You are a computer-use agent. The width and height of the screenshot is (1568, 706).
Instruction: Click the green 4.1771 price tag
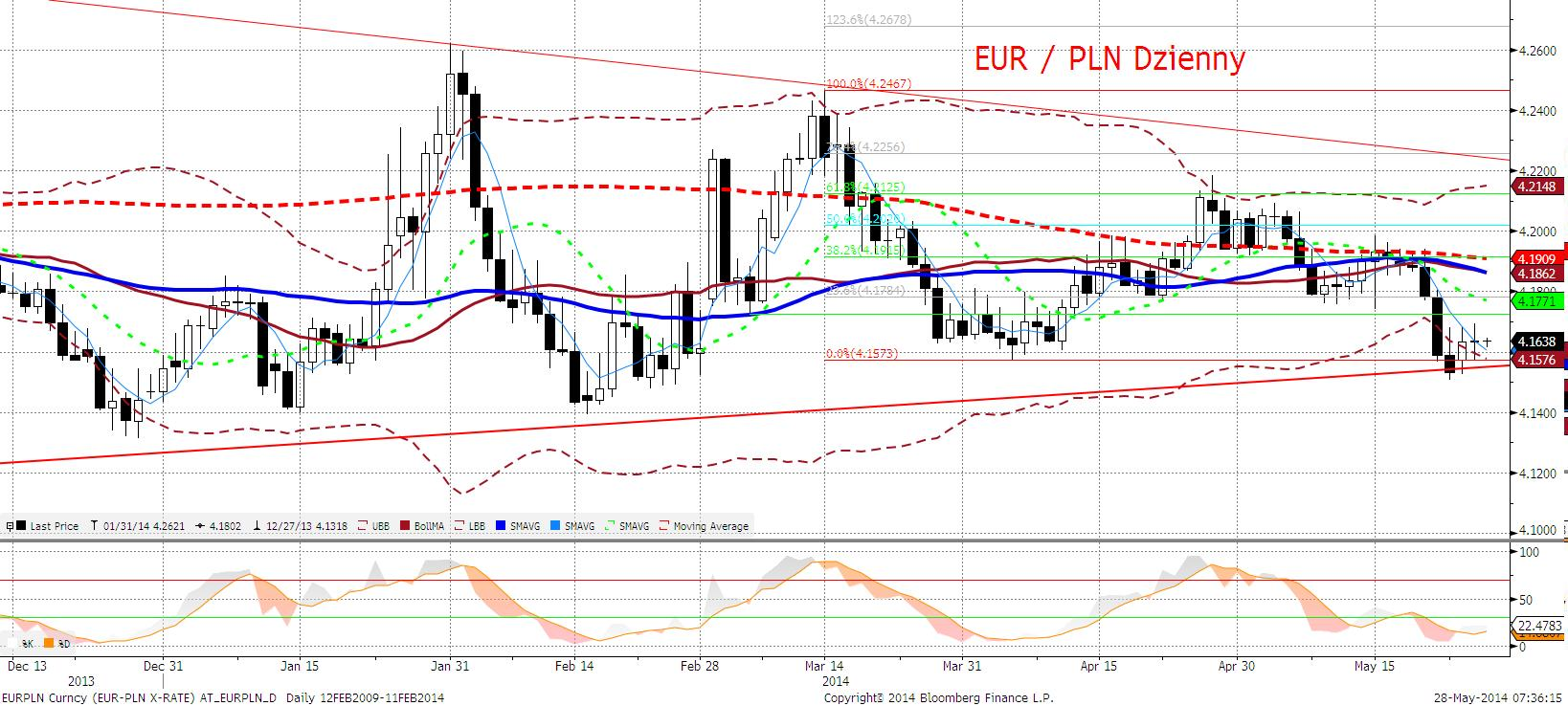pos(1535,301)
